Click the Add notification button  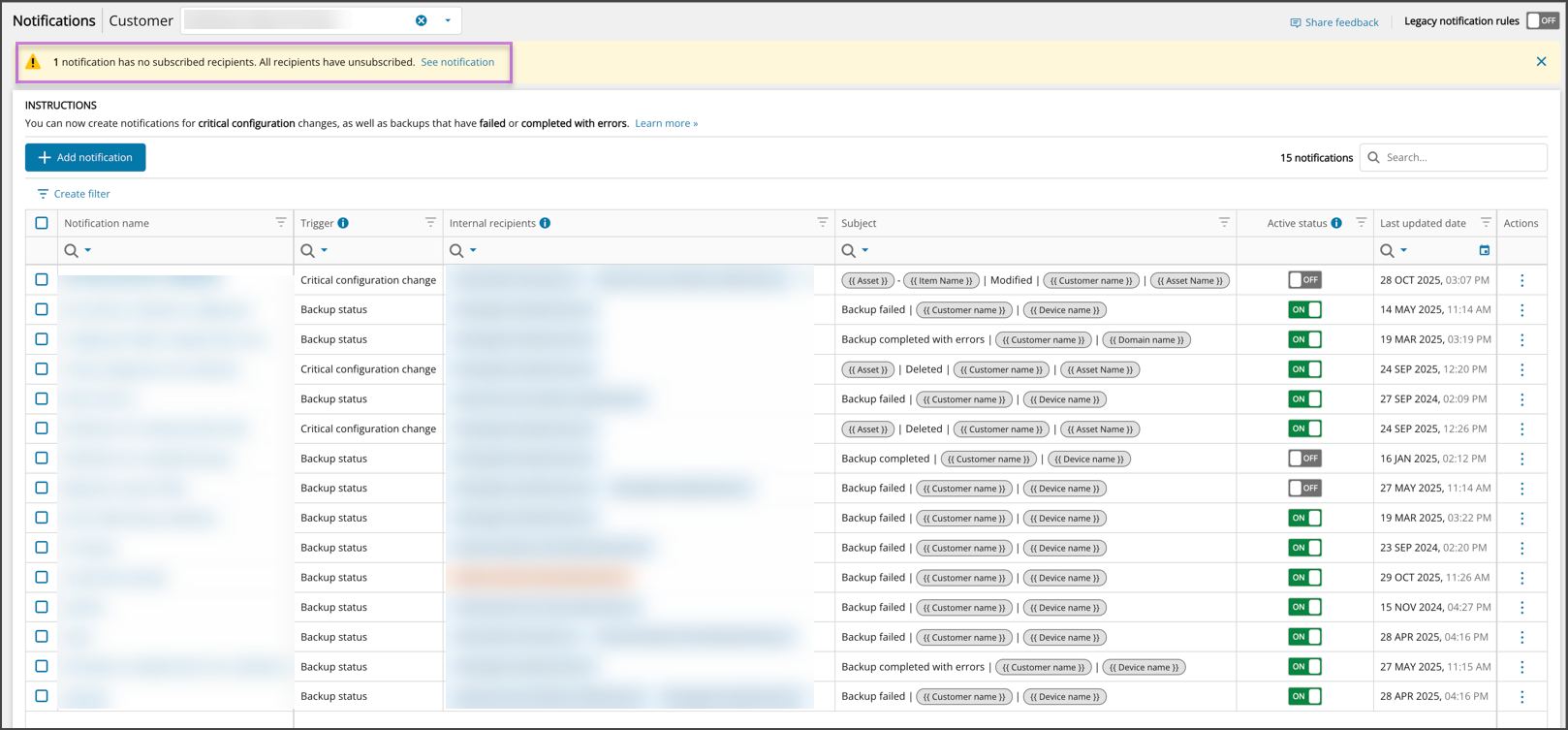tap(85, 157)
